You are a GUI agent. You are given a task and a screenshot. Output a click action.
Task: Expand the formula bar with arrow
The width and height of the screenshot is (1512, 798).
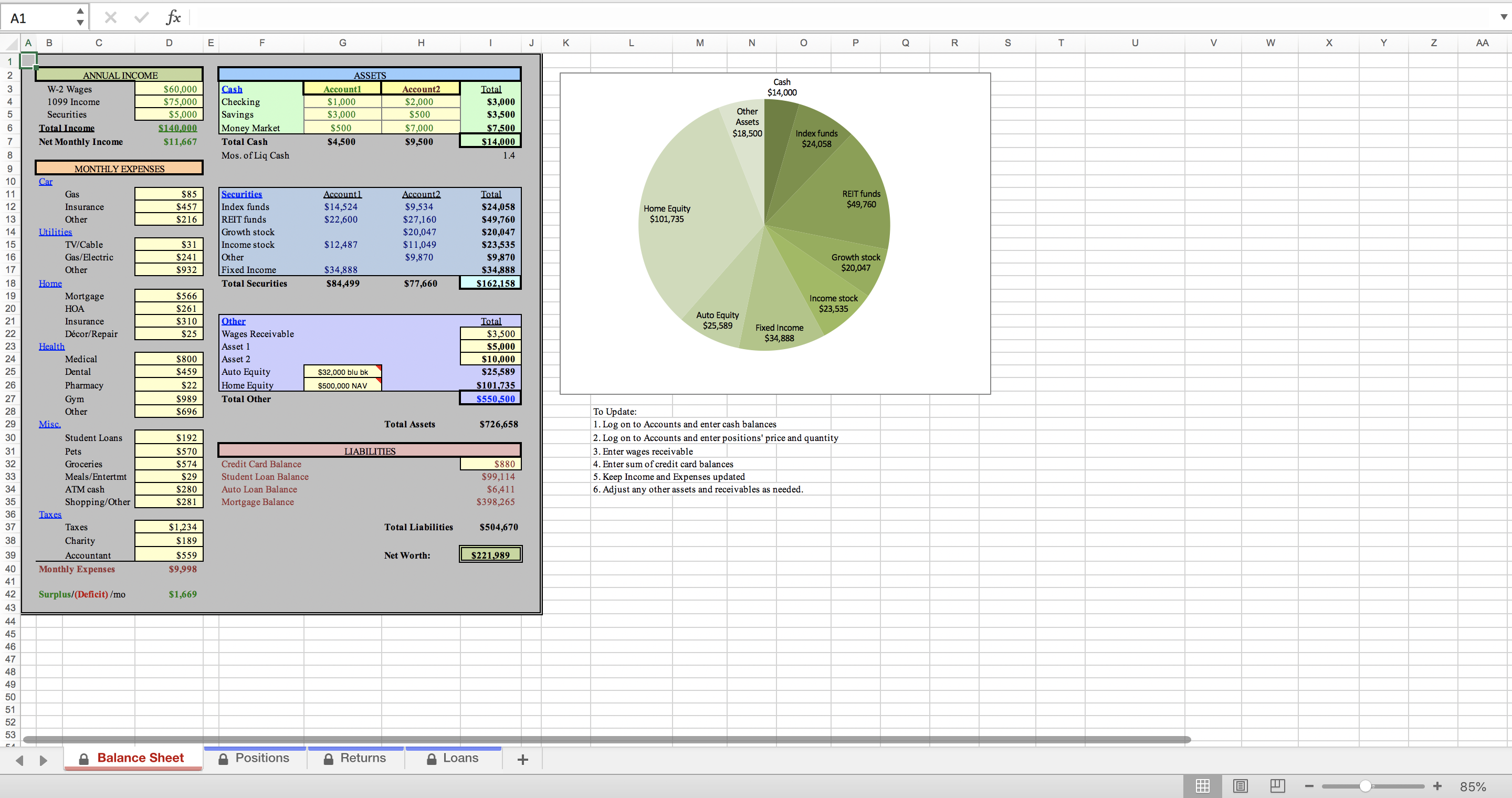pos(1504,17)
